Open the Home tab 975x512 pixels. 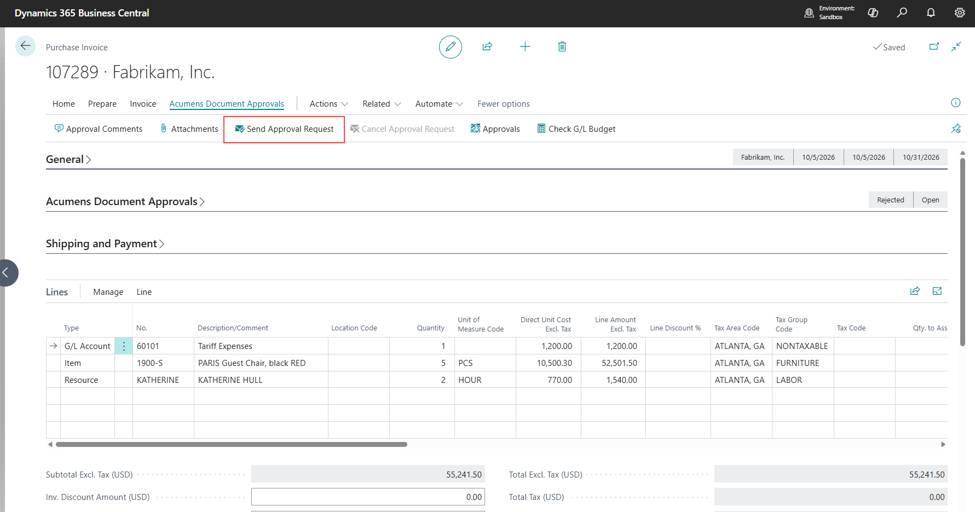(63, 104)
